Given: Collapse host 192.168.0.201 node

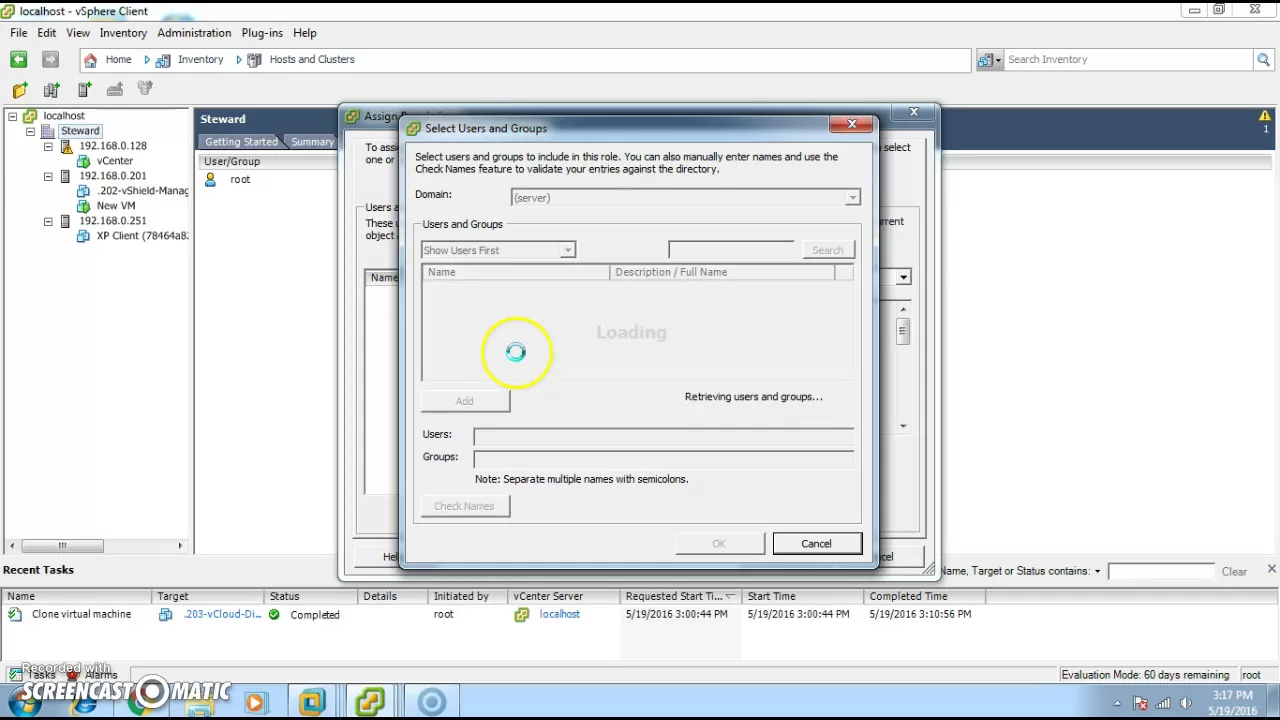Looking at the screenshot, I should click(48, 176).
